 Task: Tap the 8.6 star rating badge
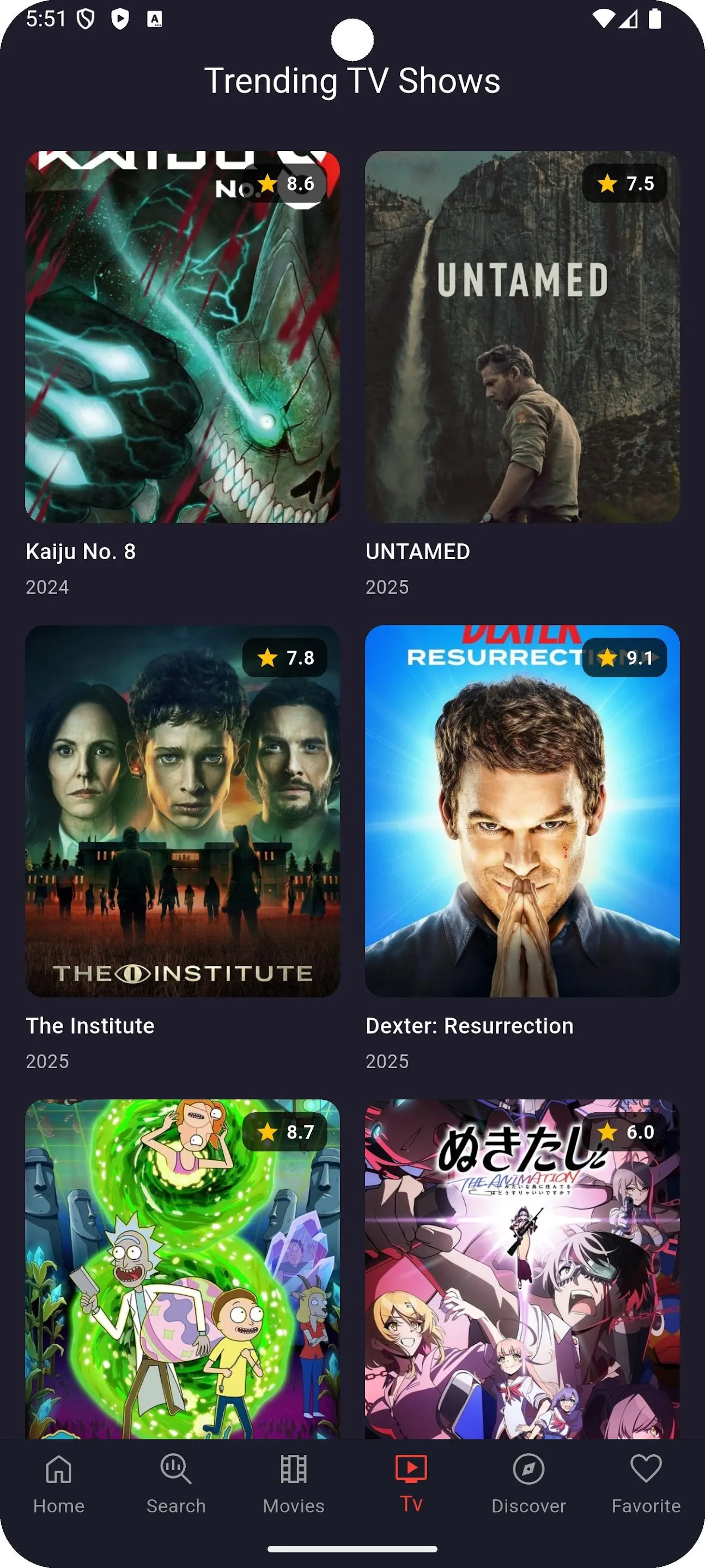[x=284, y=183]
